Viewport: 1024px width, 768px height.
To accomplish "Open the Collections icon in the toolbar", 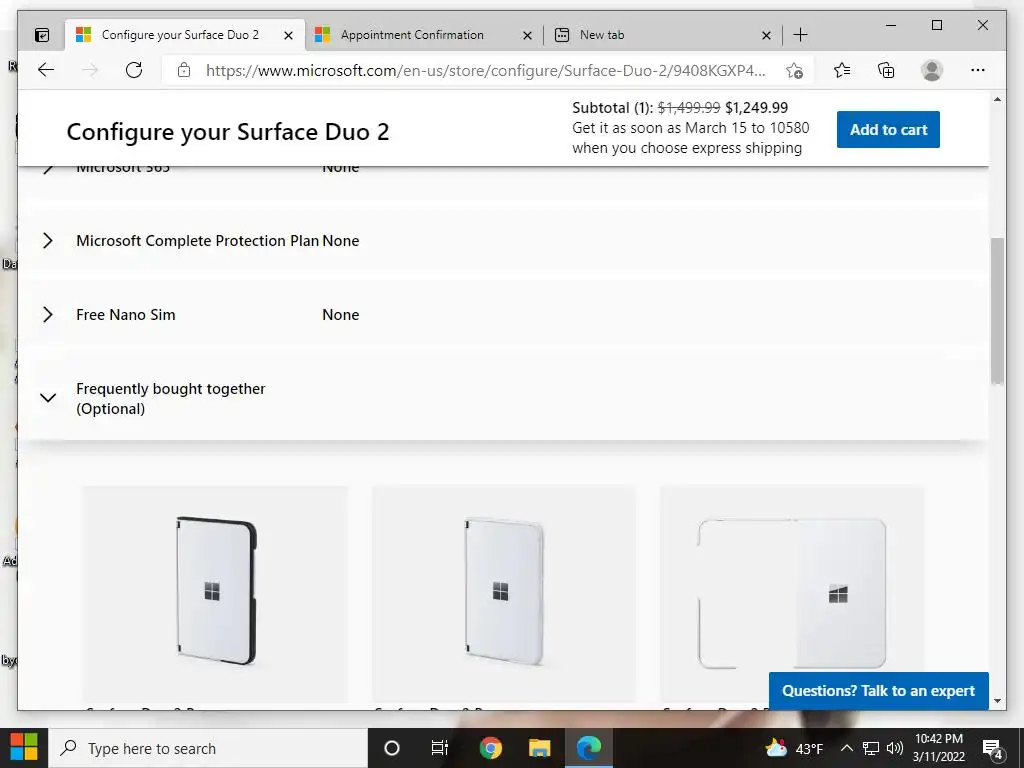I will click(x=886, y=70).
